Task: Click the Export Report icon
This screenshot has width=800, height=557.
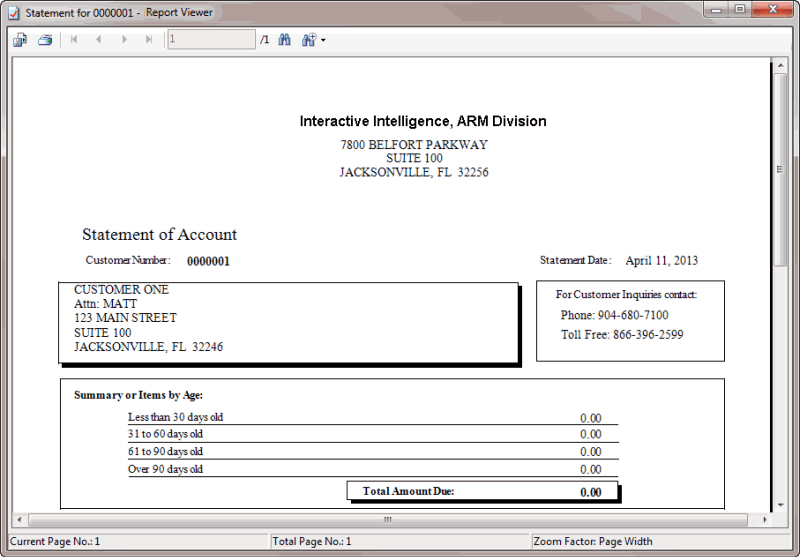Action: [x=20, y=40]
